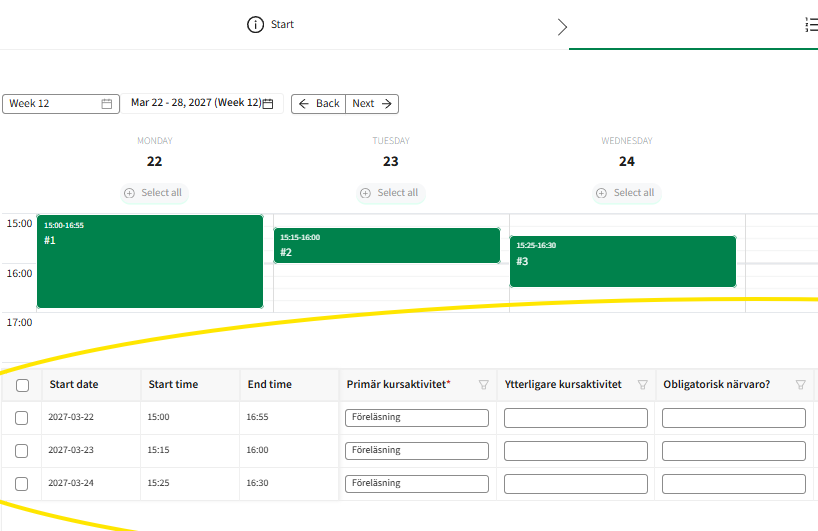
Task: Select all events on Monday 22
Action: [x=154, y=193]
